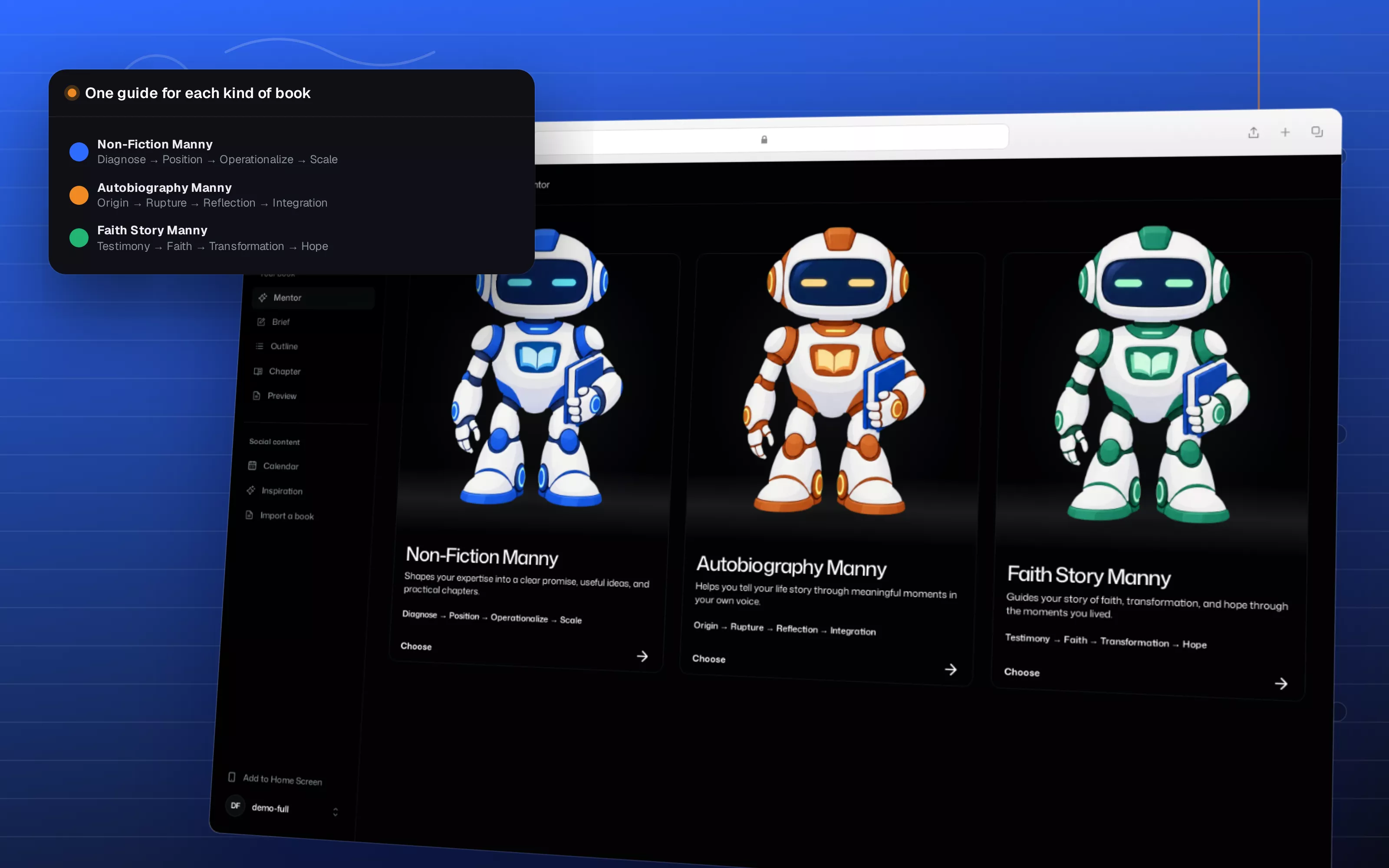Click the Social content section label
Screen dimensions: 1389x868
click(x=274, y=441)
